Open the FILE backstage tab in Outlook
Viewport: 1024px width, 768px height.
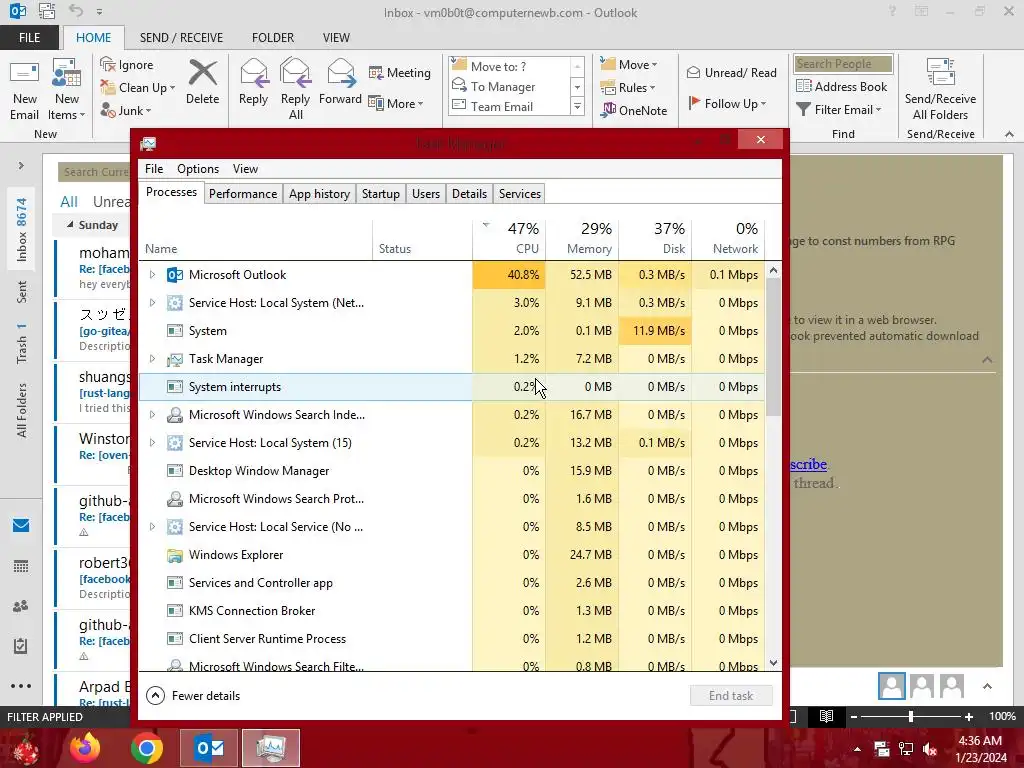coord(29,38)
